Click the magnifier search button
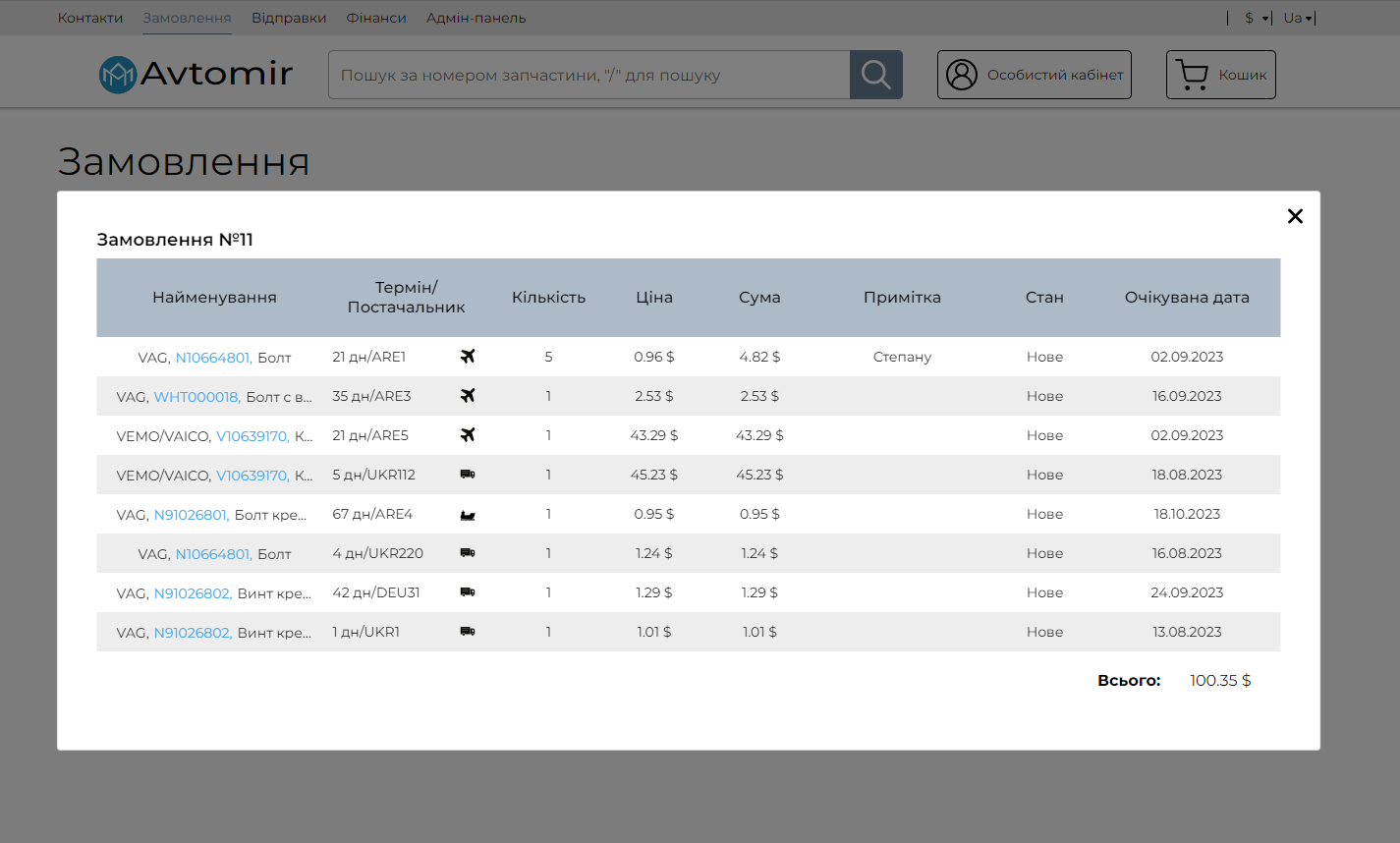The image size is (1400, 843). point(875,75)
